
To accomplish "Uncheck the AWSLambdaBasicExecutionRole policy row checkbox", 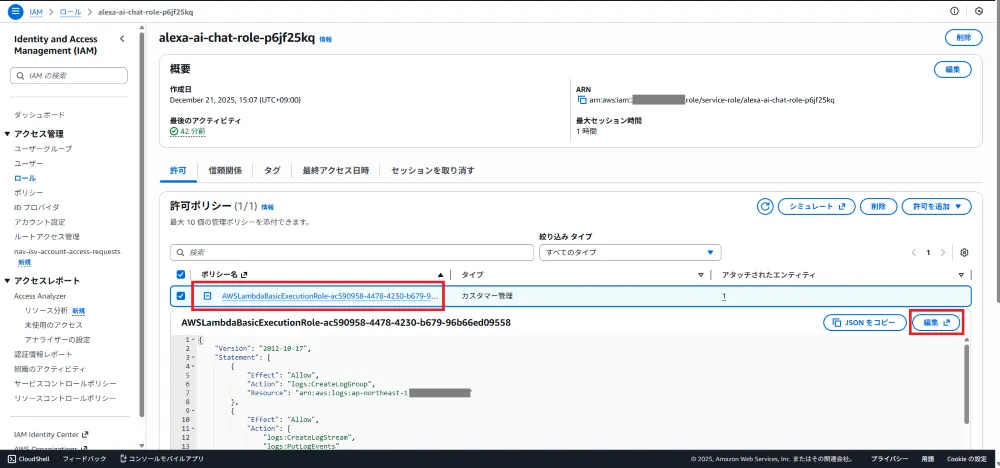I will [x=180, y=296].
